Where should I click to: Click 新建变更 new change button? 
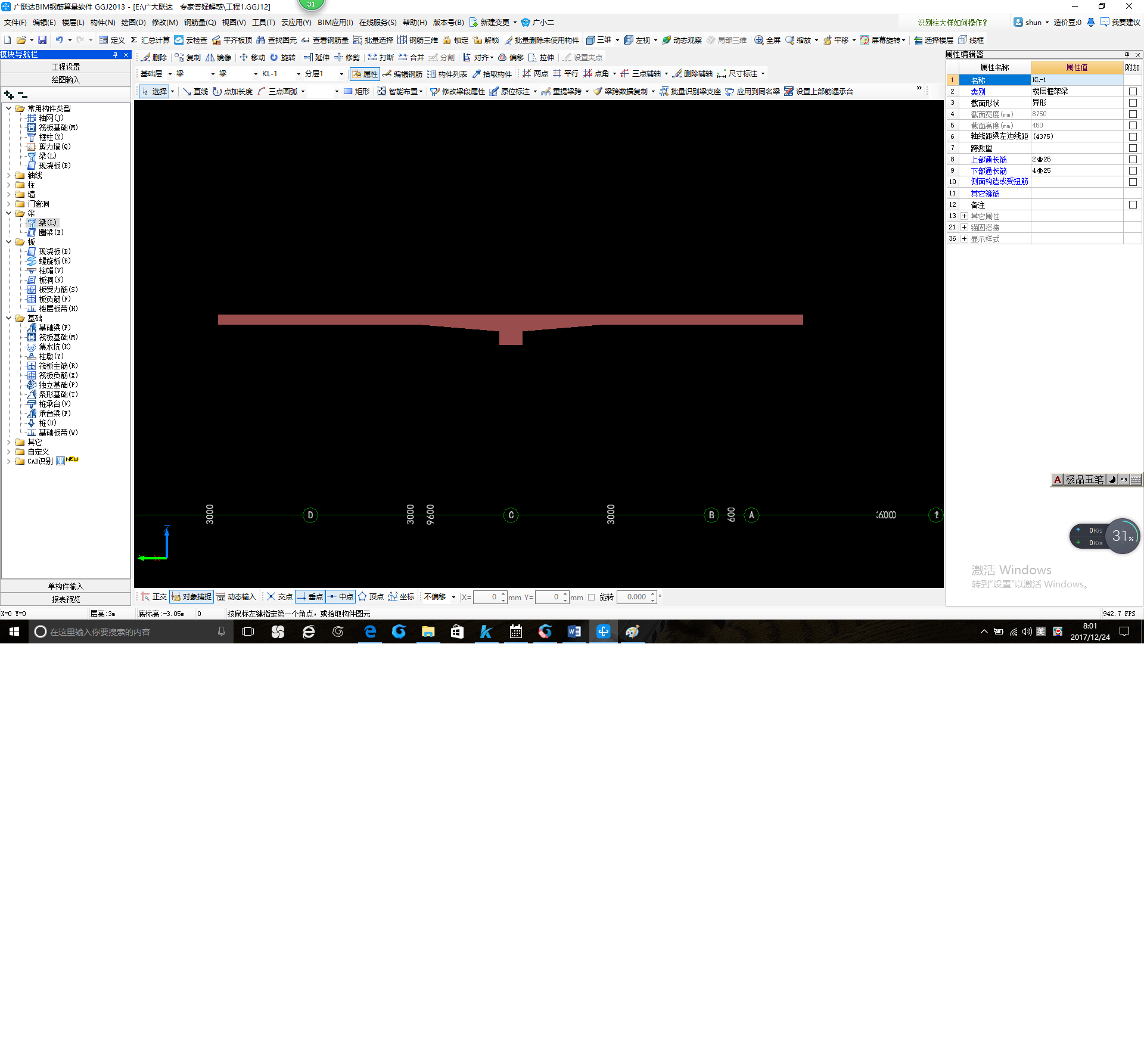coord(490,23)
